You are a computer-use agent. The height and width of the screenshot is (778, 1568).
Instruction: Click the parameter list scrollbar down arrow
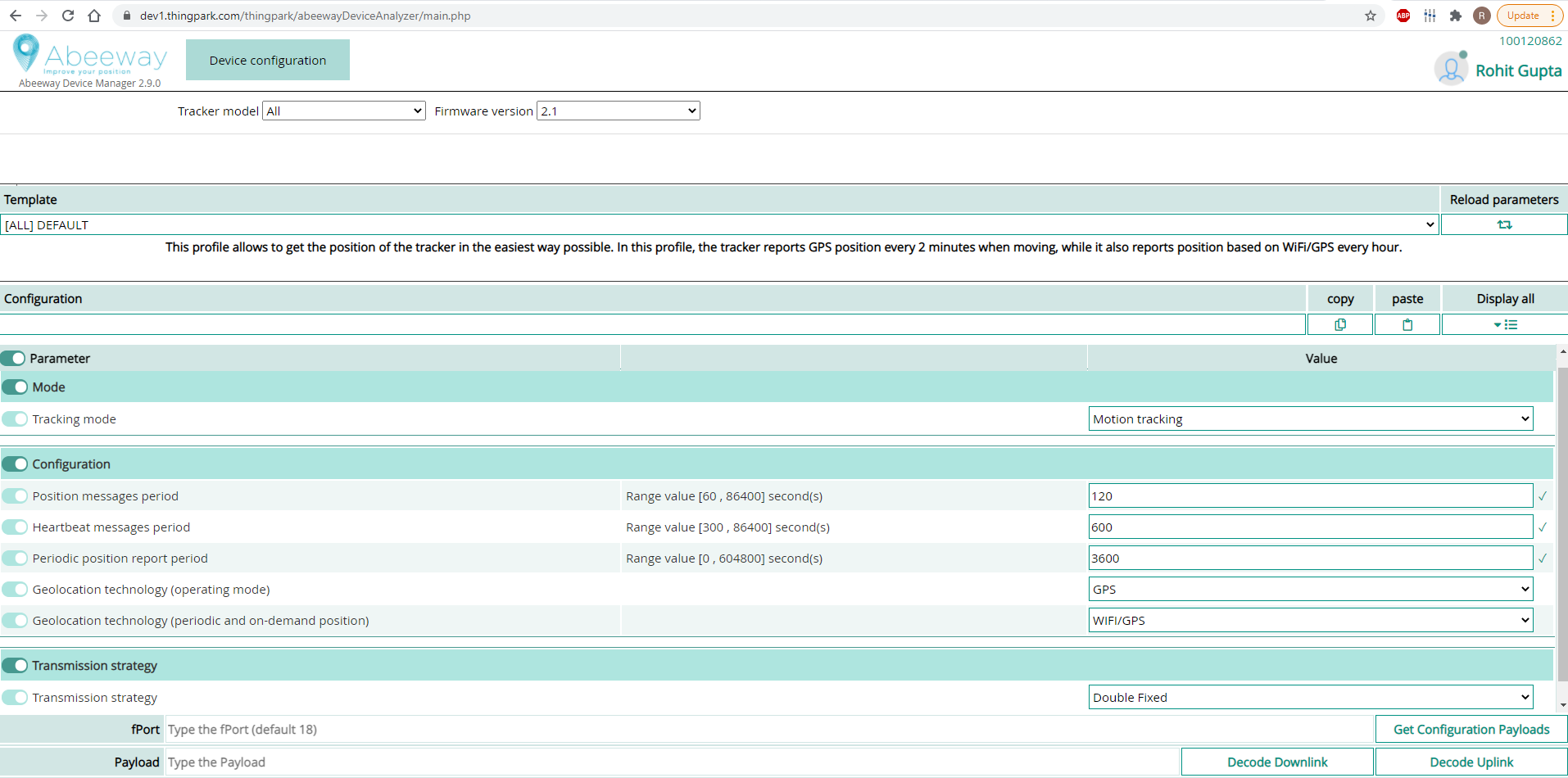click(1562, 704)
